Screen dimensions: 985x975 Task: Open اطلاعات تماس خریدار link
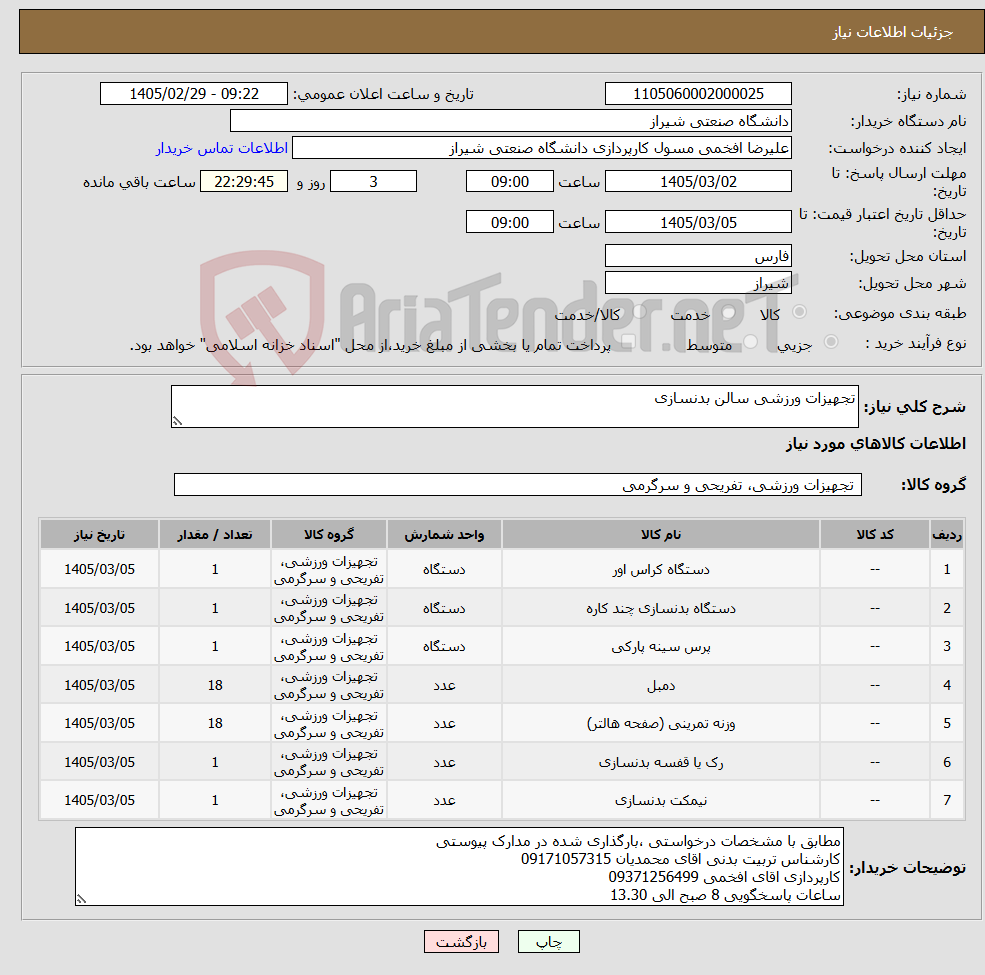tap(222, 148)
